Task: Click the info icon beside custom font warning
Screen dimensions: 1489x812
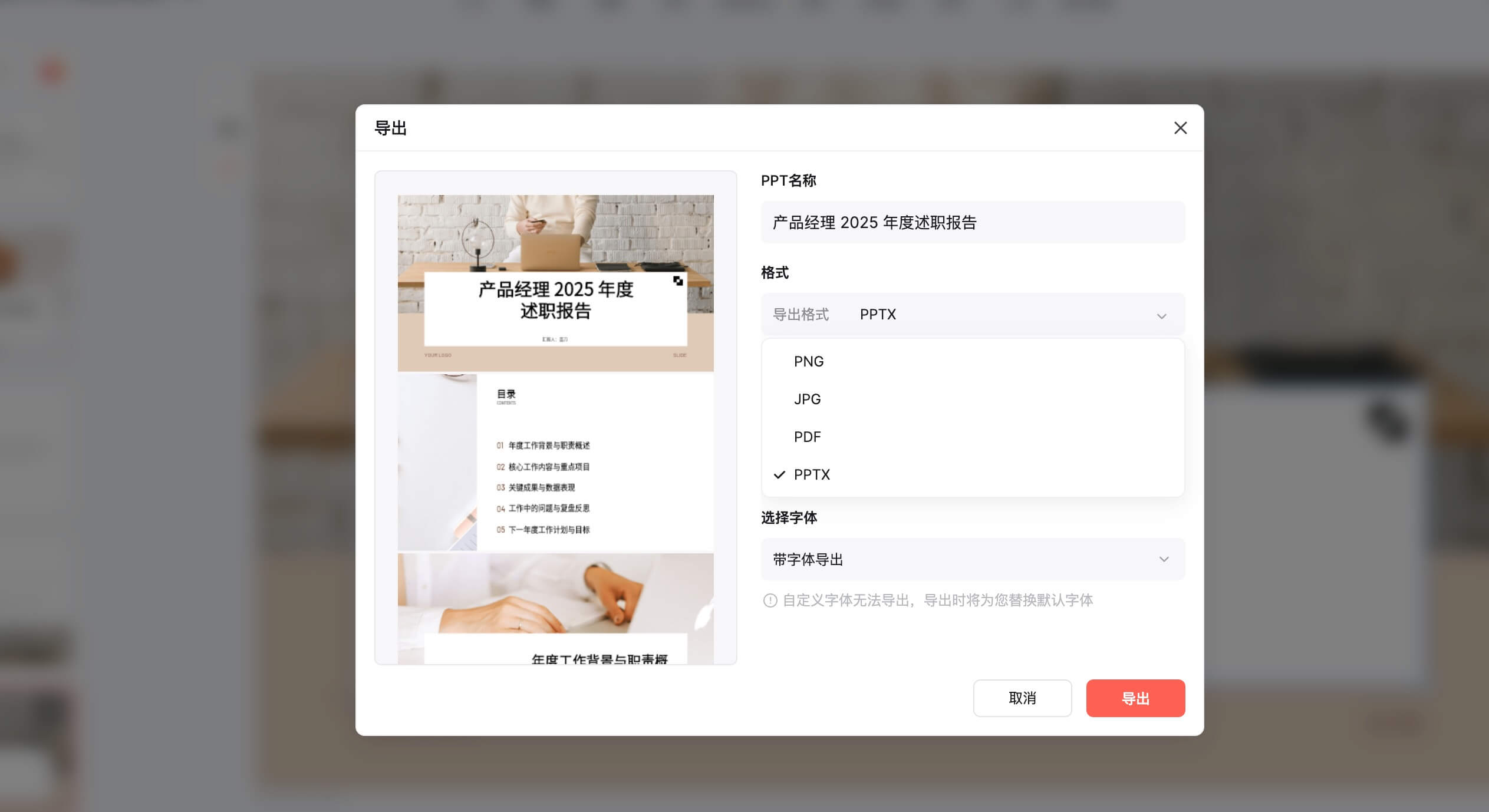Action: [770, 600]
